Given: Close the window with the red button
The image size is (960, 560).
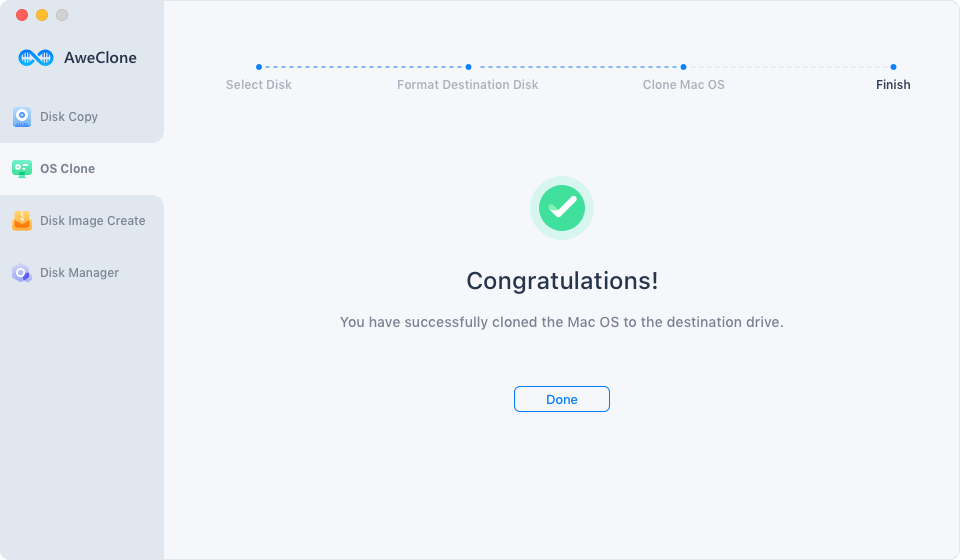Looking at the screenshot, I should click(22, 15).
